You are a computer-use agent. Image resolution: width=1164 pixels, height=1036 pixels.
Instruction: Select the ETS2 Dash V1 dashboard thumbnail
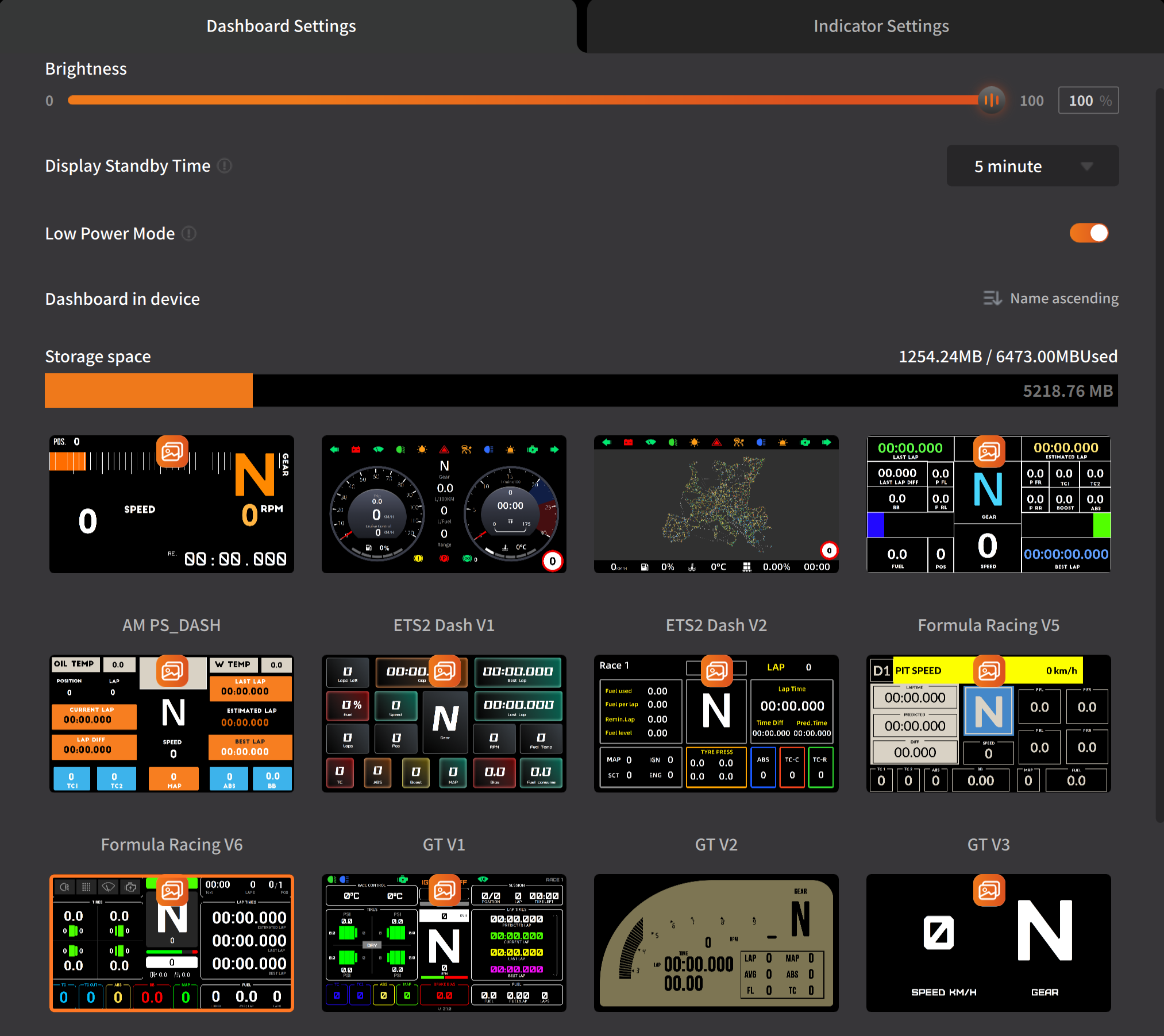(444, 504)
